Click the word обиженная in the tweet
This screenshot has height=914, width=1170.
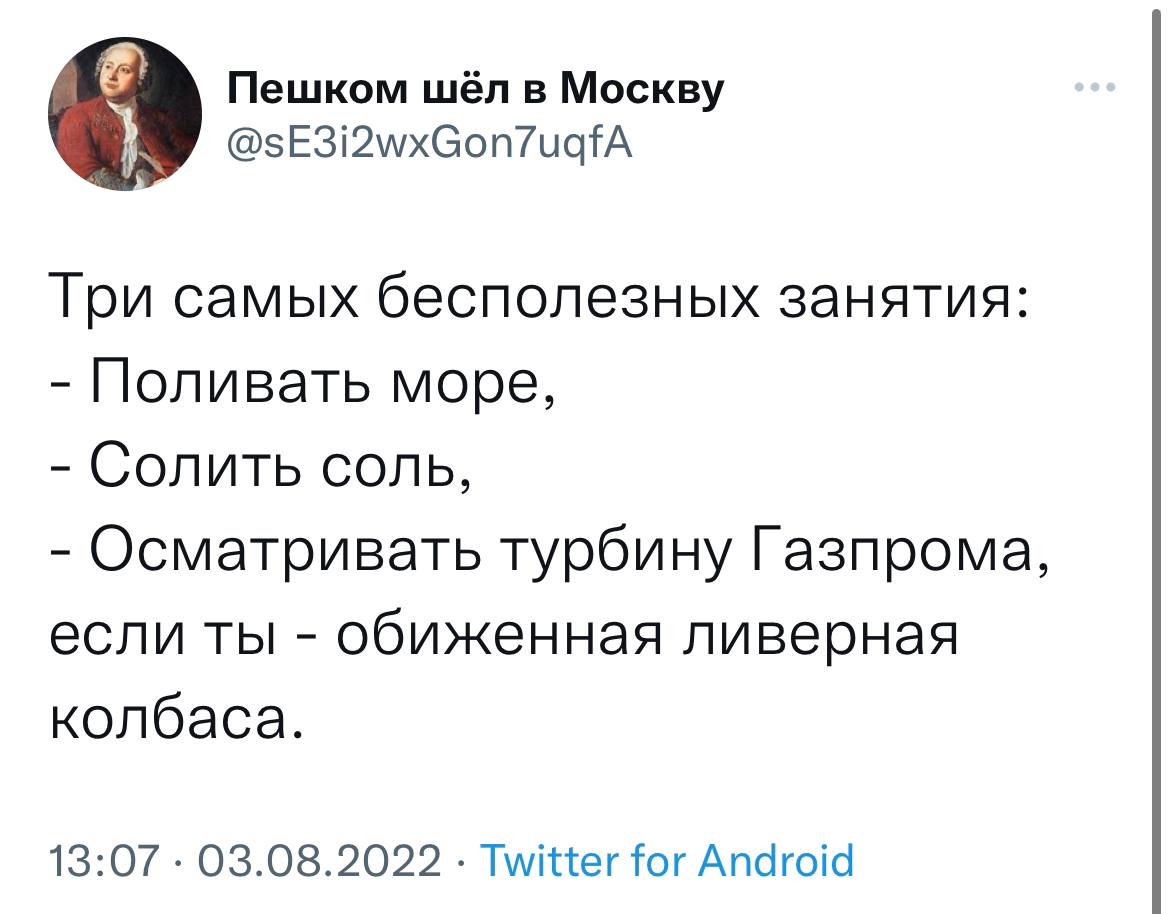click(x=499, y=639)
